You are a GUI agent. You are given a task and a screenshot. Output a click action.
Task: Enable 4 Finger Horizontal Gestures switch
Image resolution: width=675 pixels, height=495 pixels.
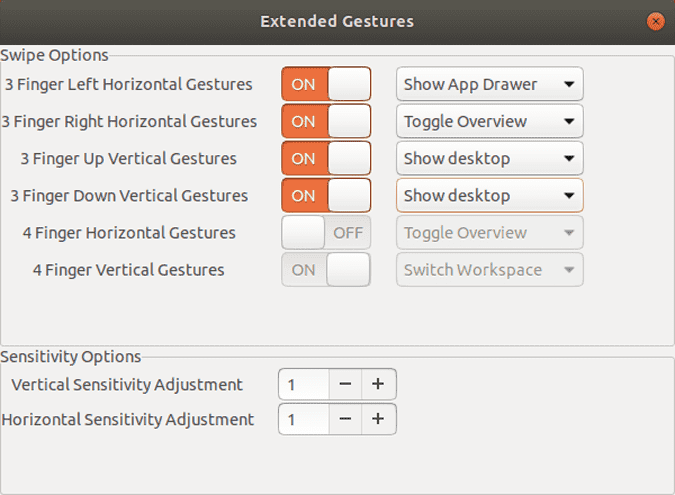pyautogui.click(x=326, y=232)
